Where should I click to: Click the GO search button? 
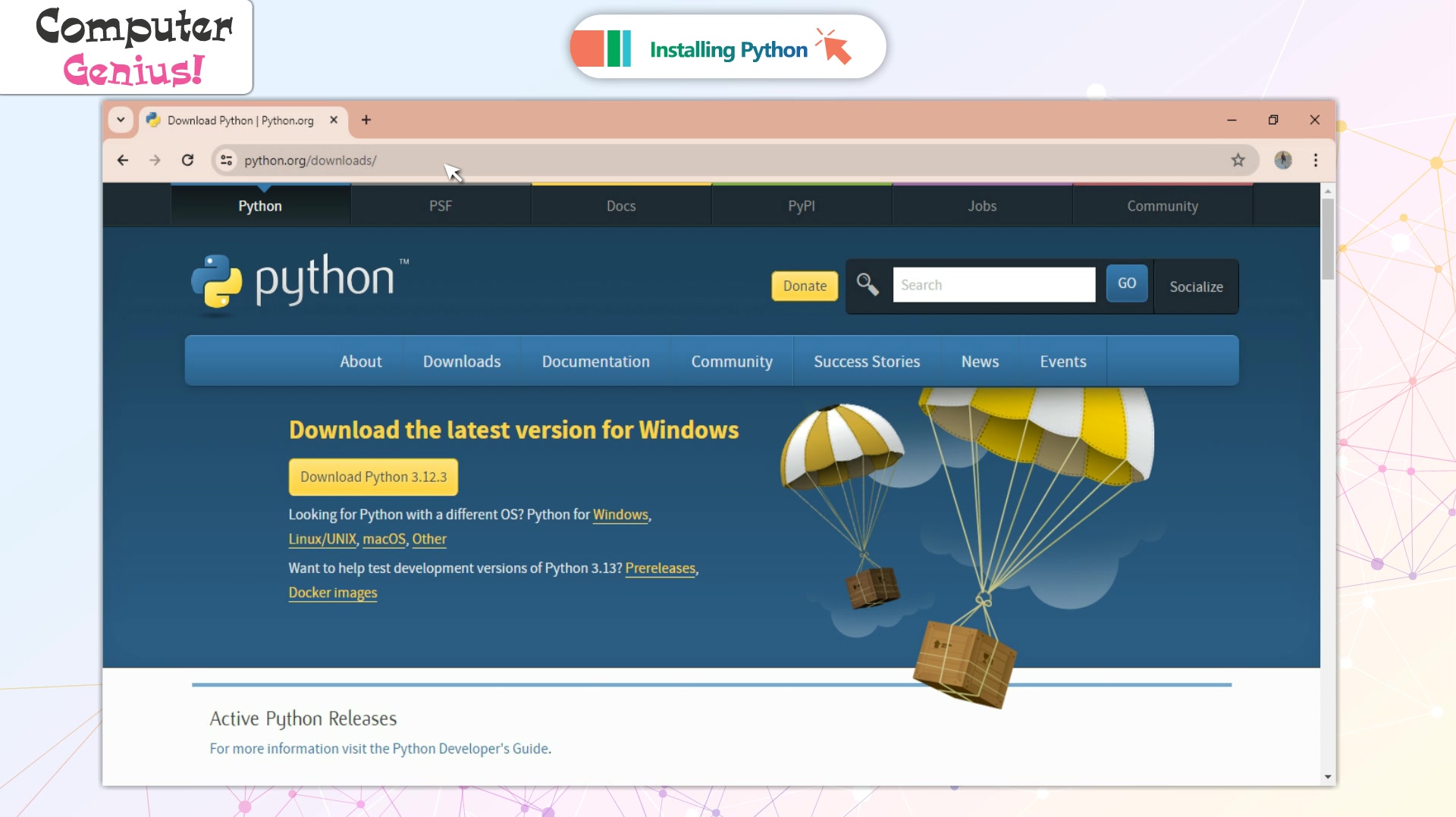click(x=1126, y=283)
